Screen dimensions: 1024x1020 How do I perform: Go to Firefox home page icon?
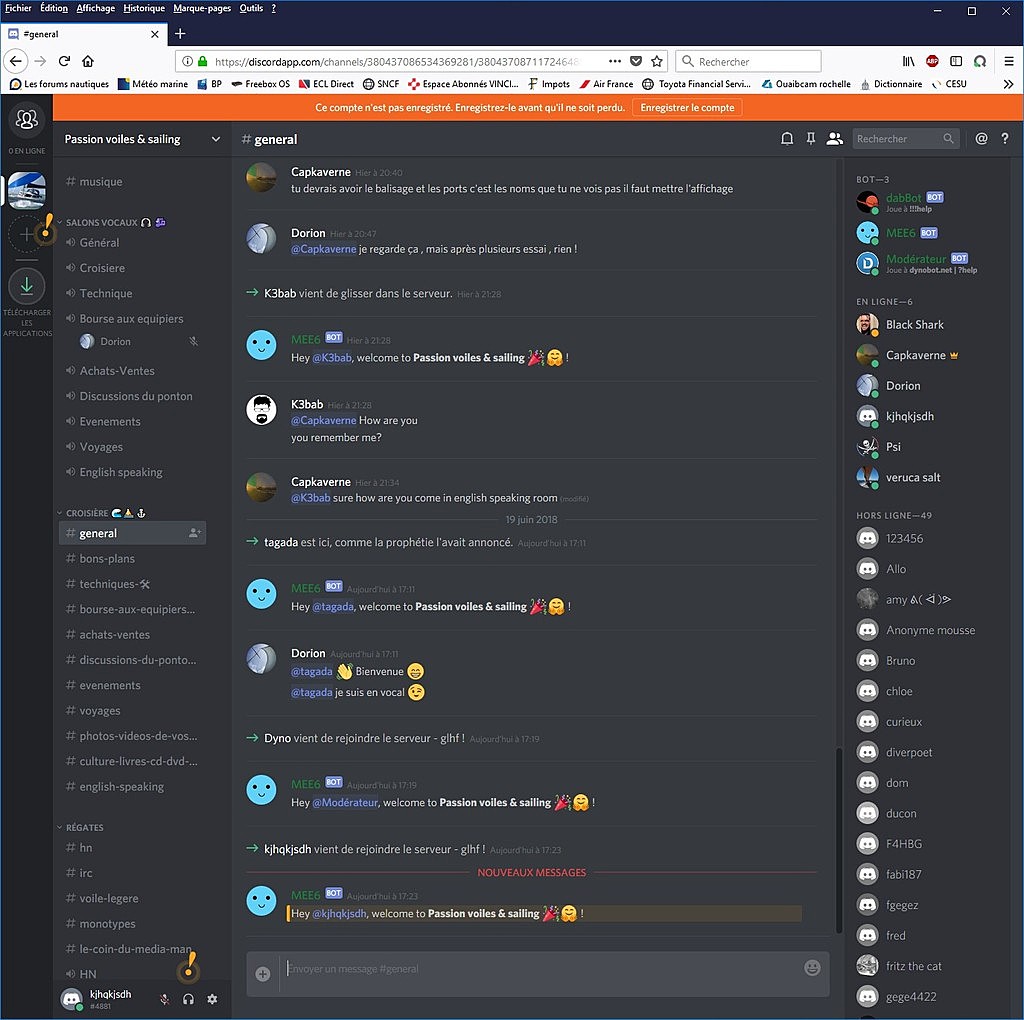point(88,61)
